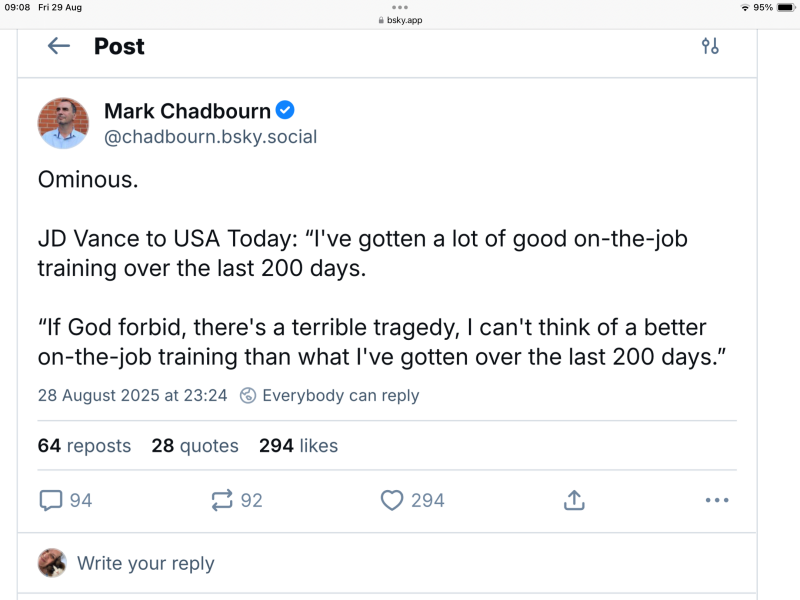800x600 pixels.
Task: Repost the post via the repost arrows icon
Action: tap(222, 499)
